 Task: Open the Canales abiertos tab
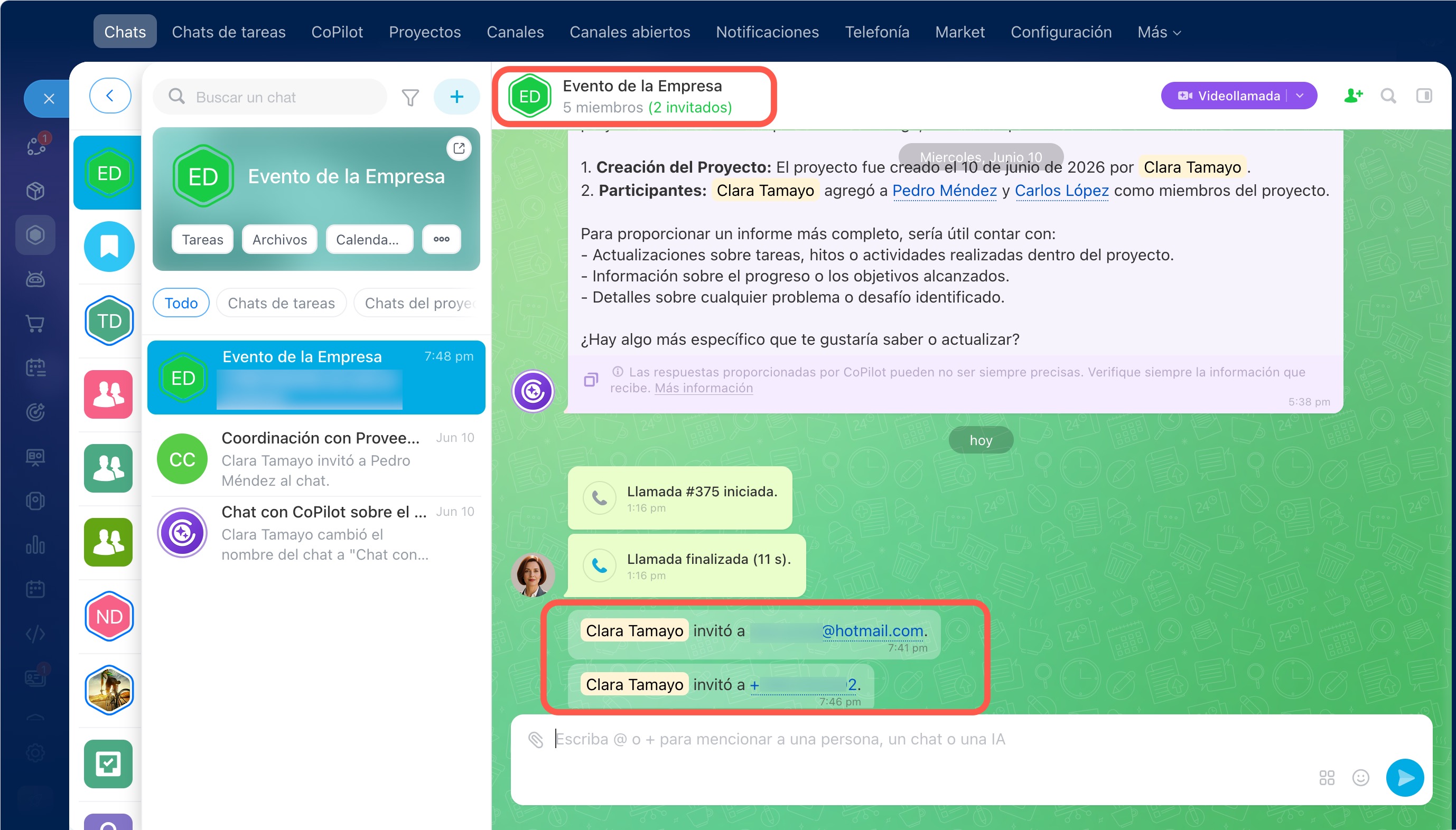[x=630, y=32]
